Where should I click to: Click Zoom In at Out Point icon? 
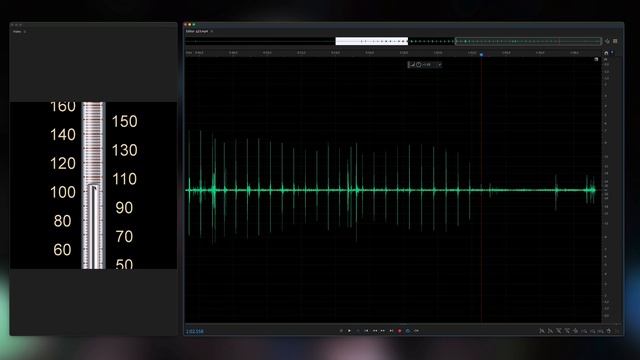[593, 331]
